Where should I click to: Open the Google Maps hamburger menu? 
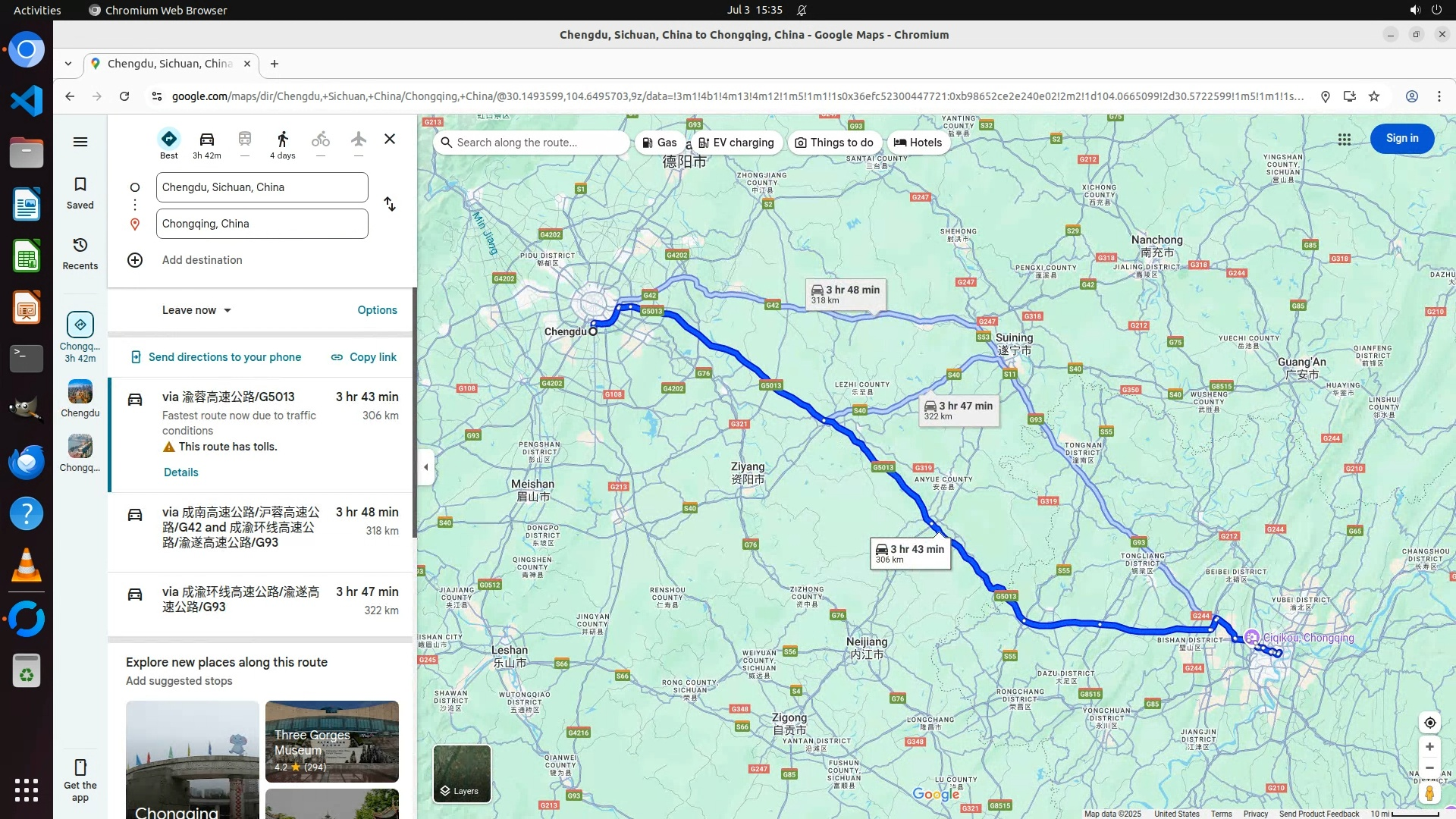[x=80, y=142]
